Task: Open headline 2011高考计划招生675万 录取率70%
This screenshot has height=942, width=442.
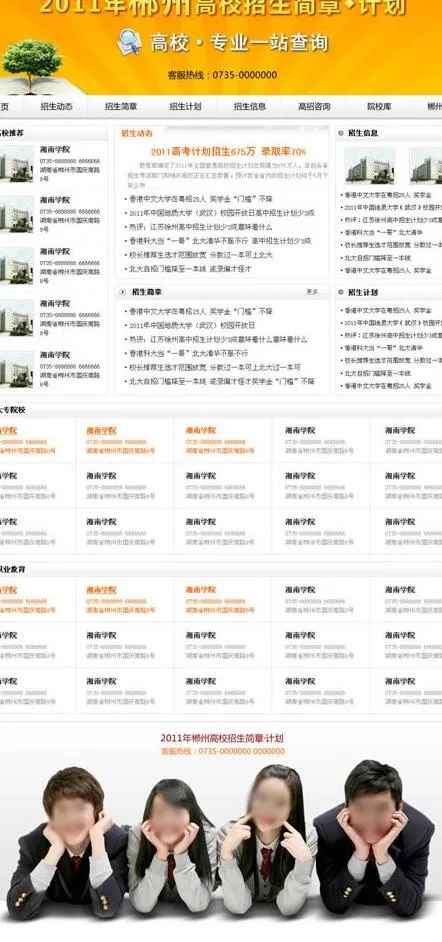Action: point(228,151)
